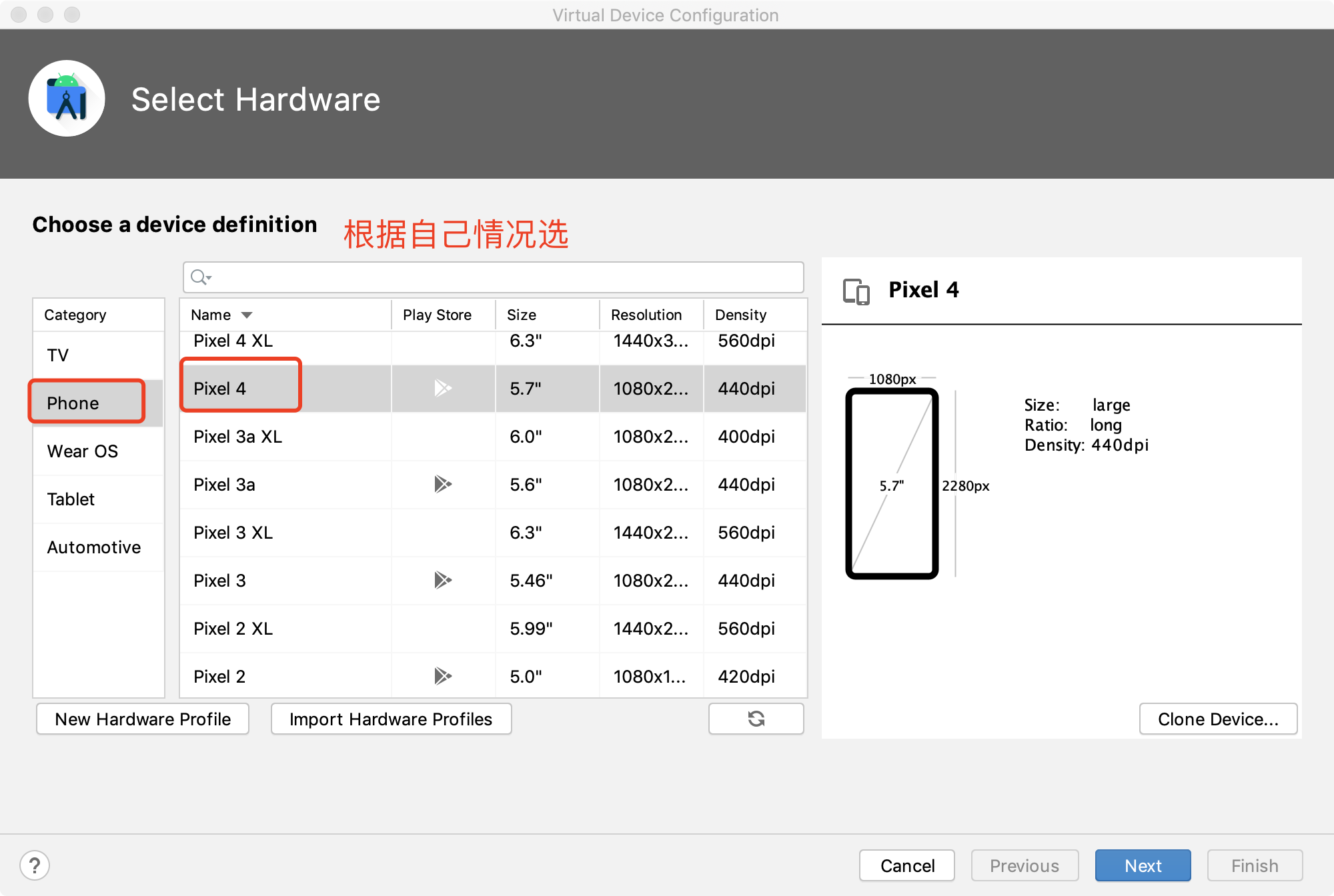The width and height of the screenshot is (1334, 896).
Task: Click the refresh device list button
Action: [x=756, y=719]
